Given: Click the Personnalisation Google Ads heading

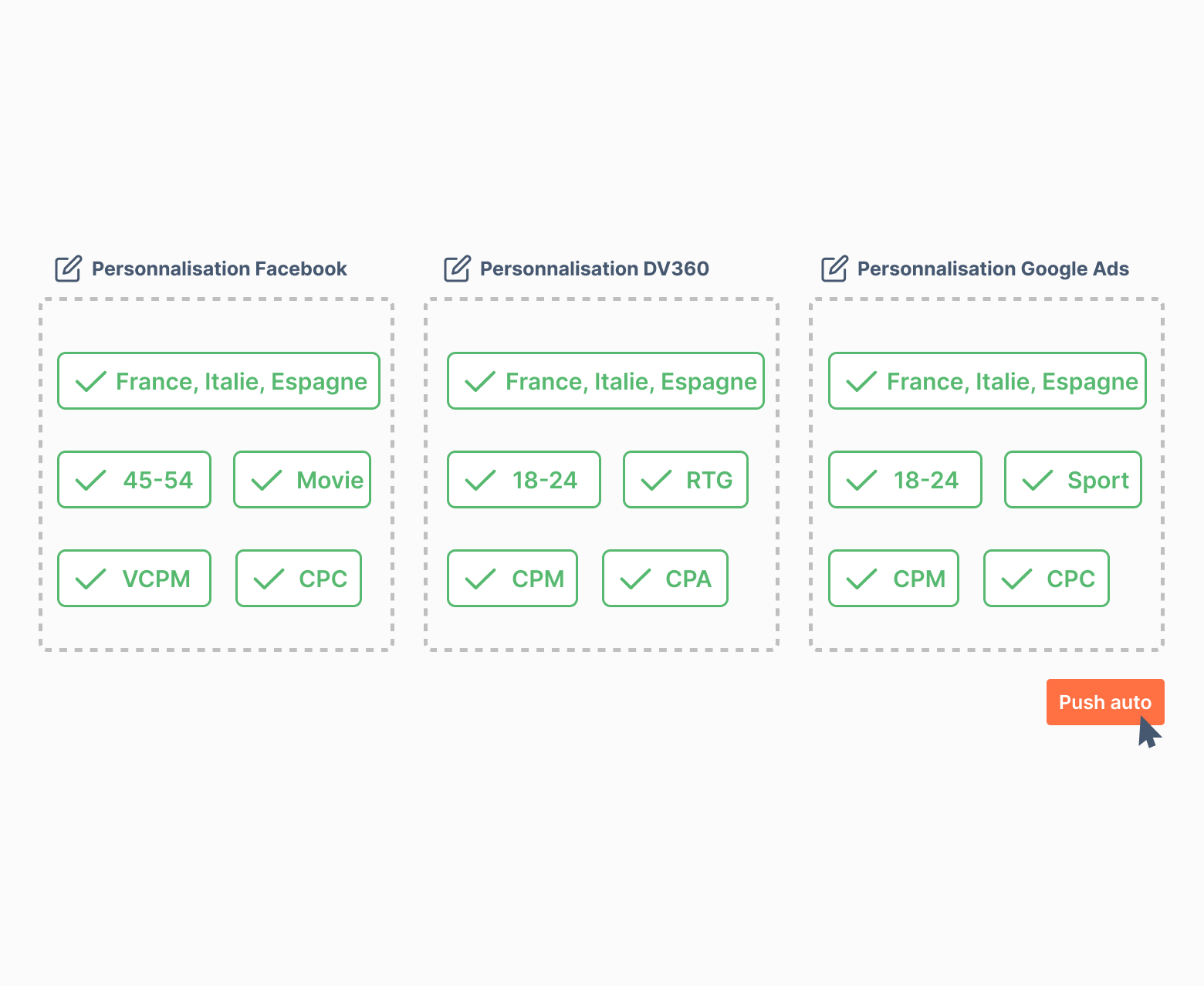Looking at the screenshot, I should 993,268.
